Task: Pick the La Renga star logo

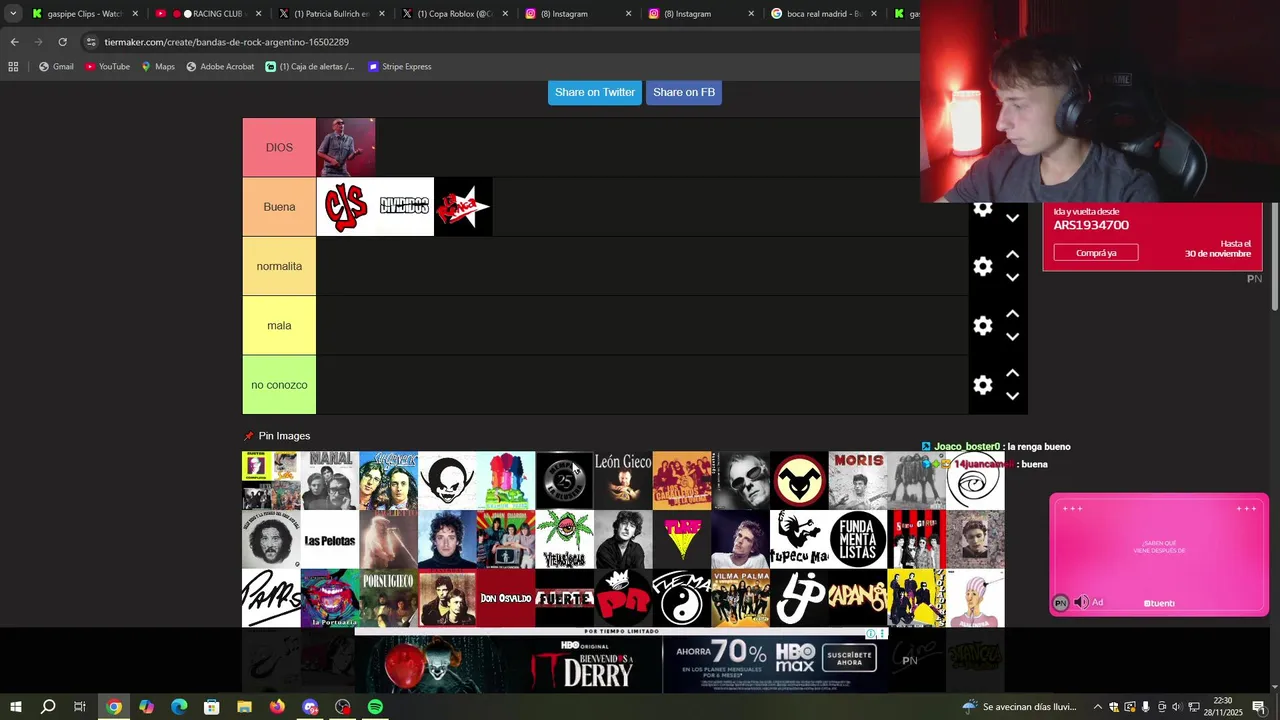Action: [x=463, y=207]
